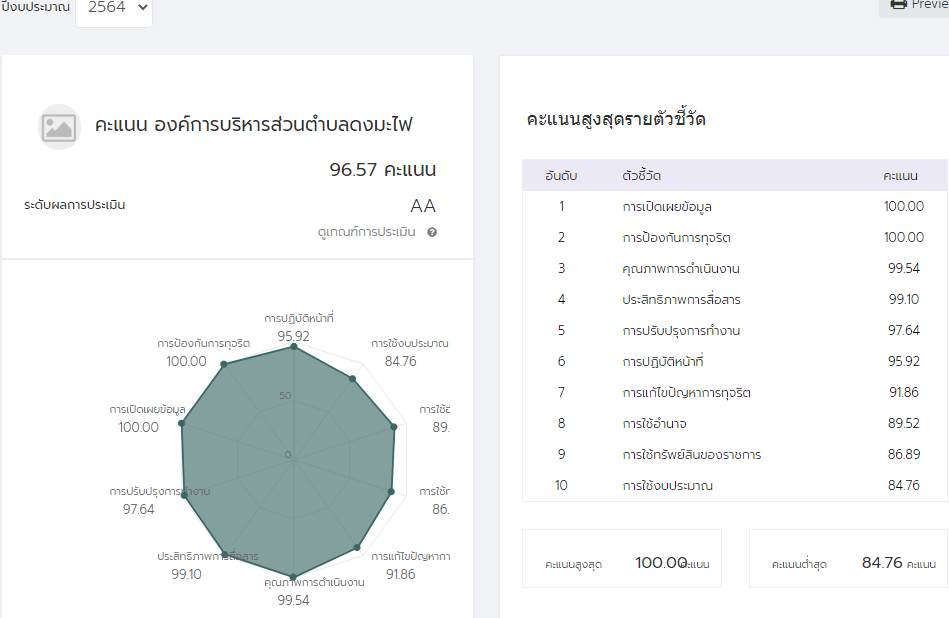Click the คะแนนต่ำสุด 84.76 summary card
Screen dimensions: 949x618
coord(848,563)
